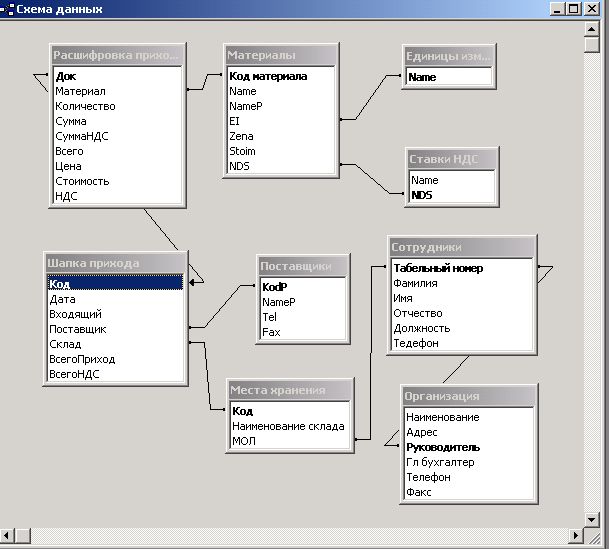Select the Гл бухгалтер field
Image resolution: width=609 pixels, height=549 pixels.
pos(469,462)
